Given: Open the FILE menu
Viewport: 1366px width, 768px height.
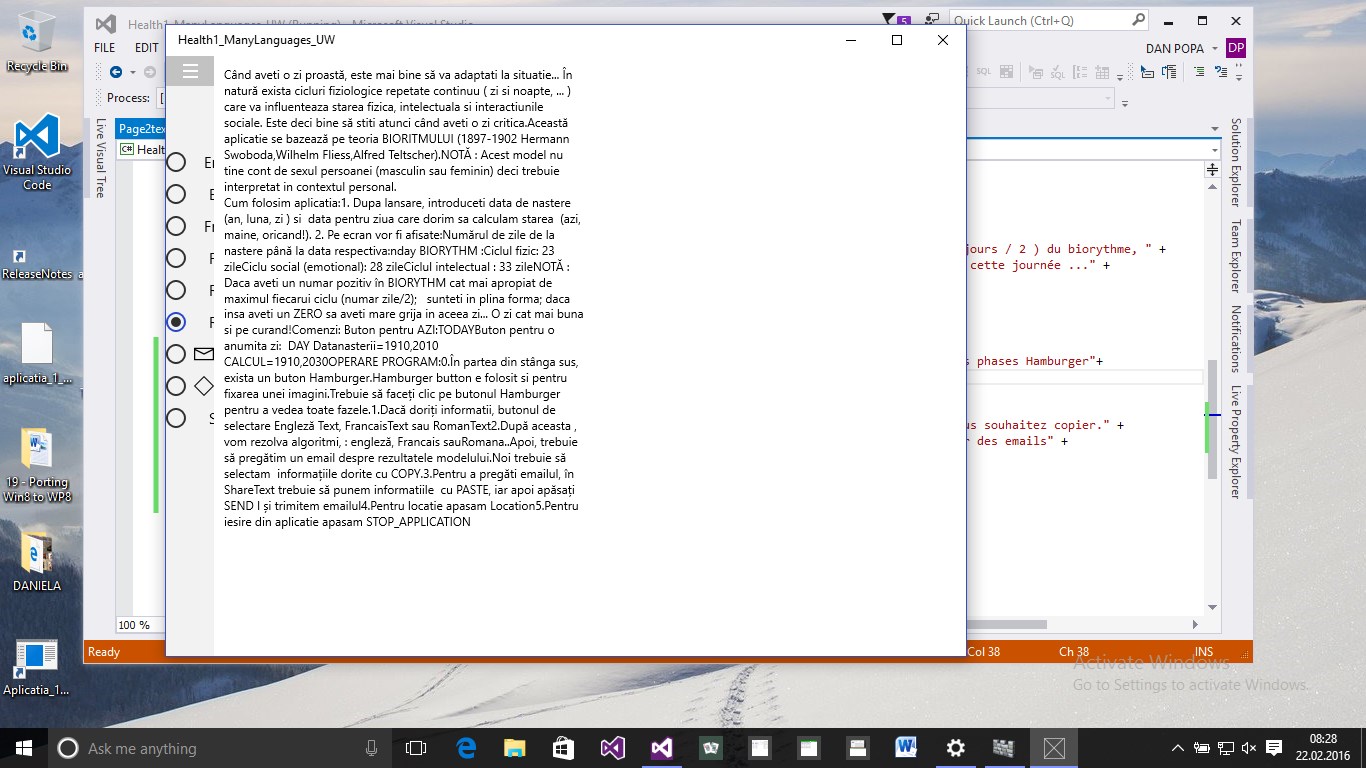Looking at the screenshot, I should coord(104,47).
